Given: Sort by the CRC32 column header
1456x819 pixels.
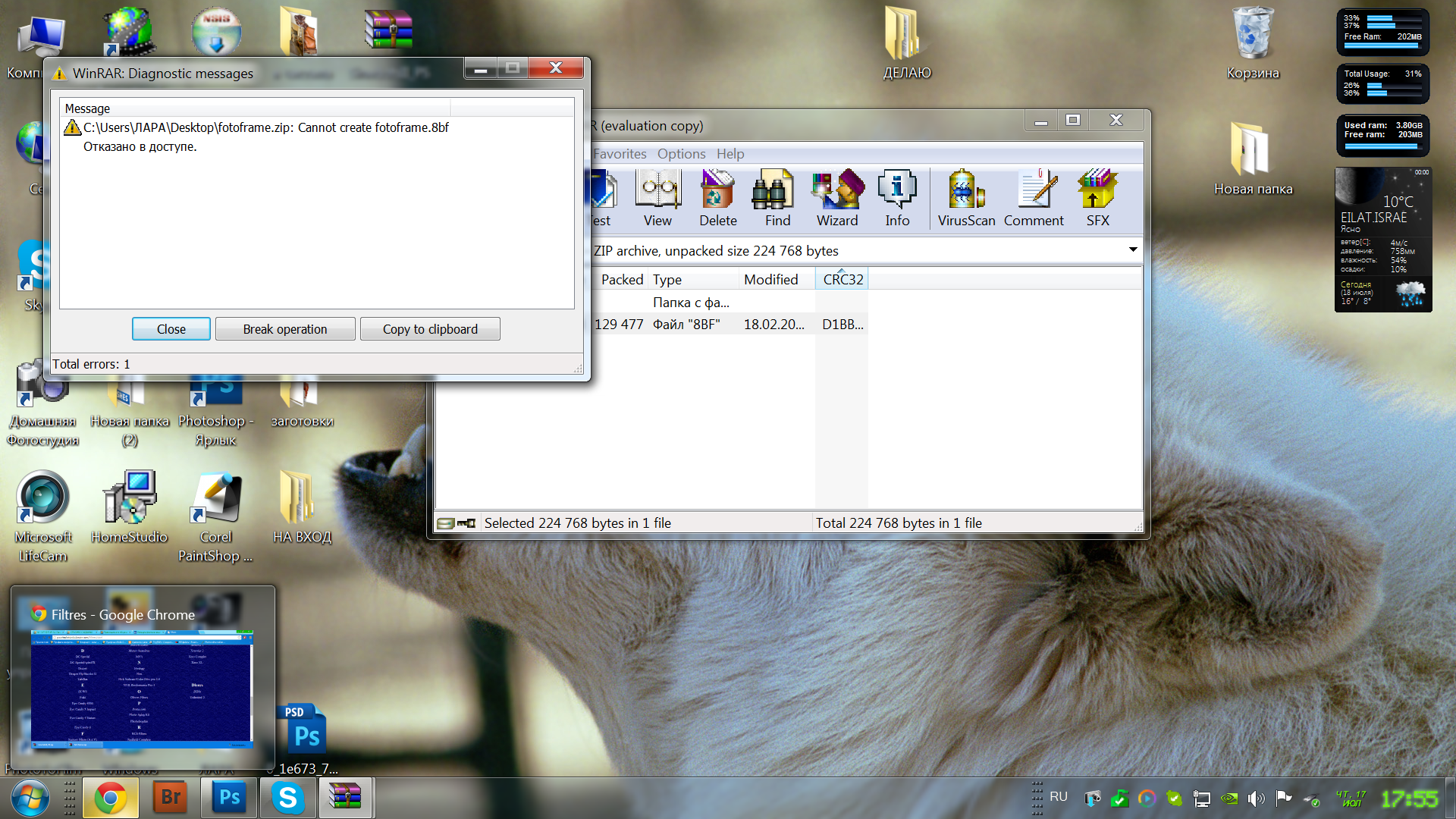Looking at the screenshot, I should click(843, 279).
